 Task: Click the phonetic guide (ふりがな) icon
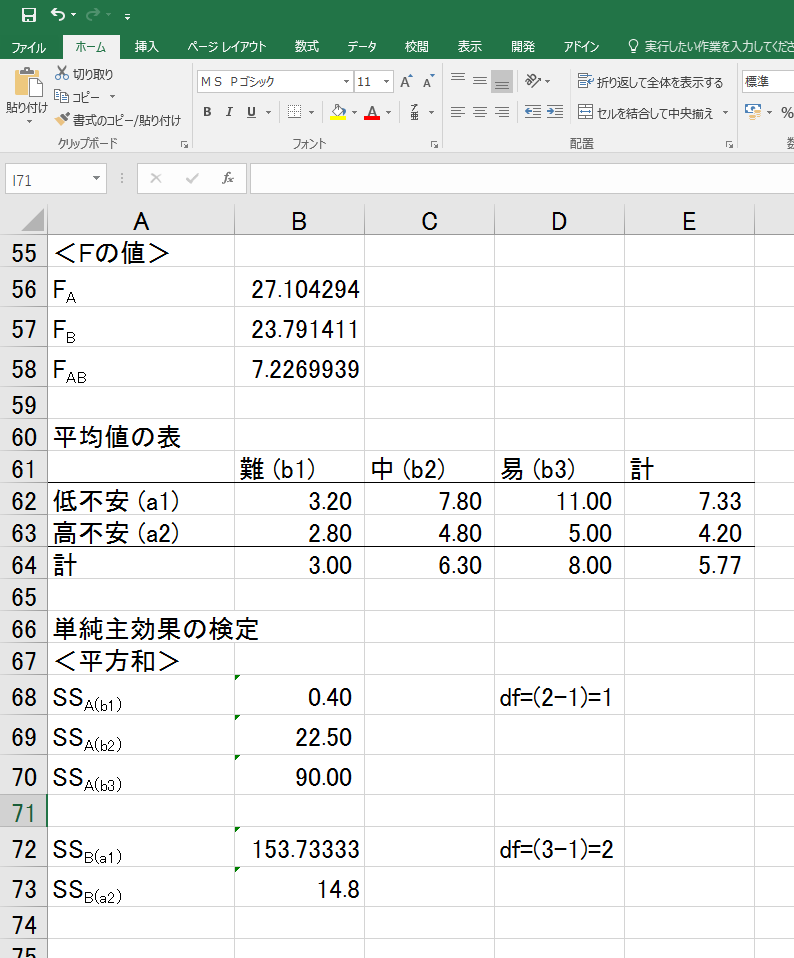pos(415,112)
